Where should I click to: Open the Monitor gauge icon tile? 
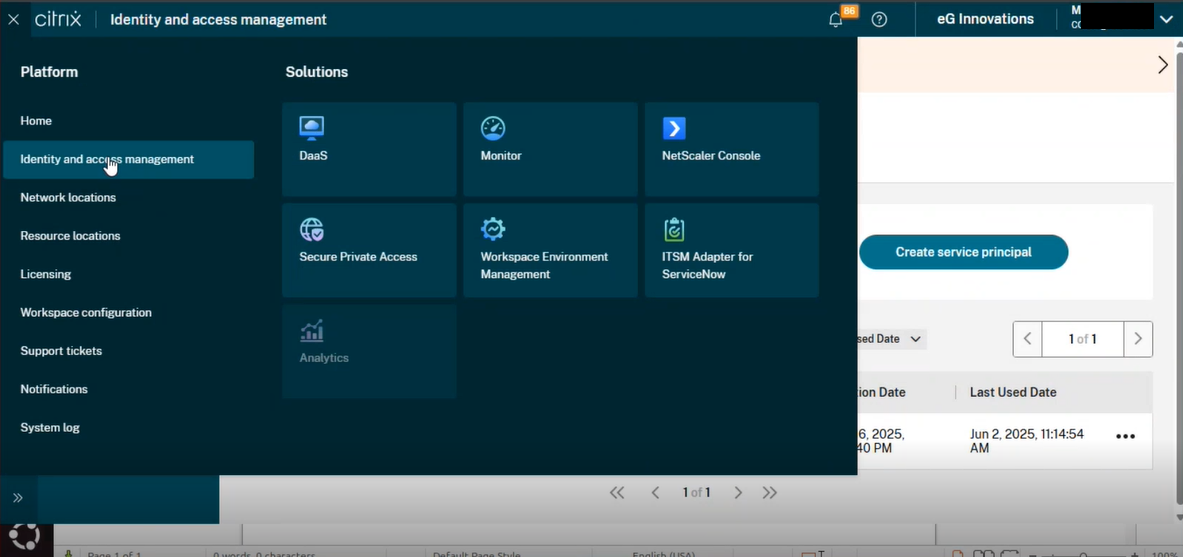(493, 128)
